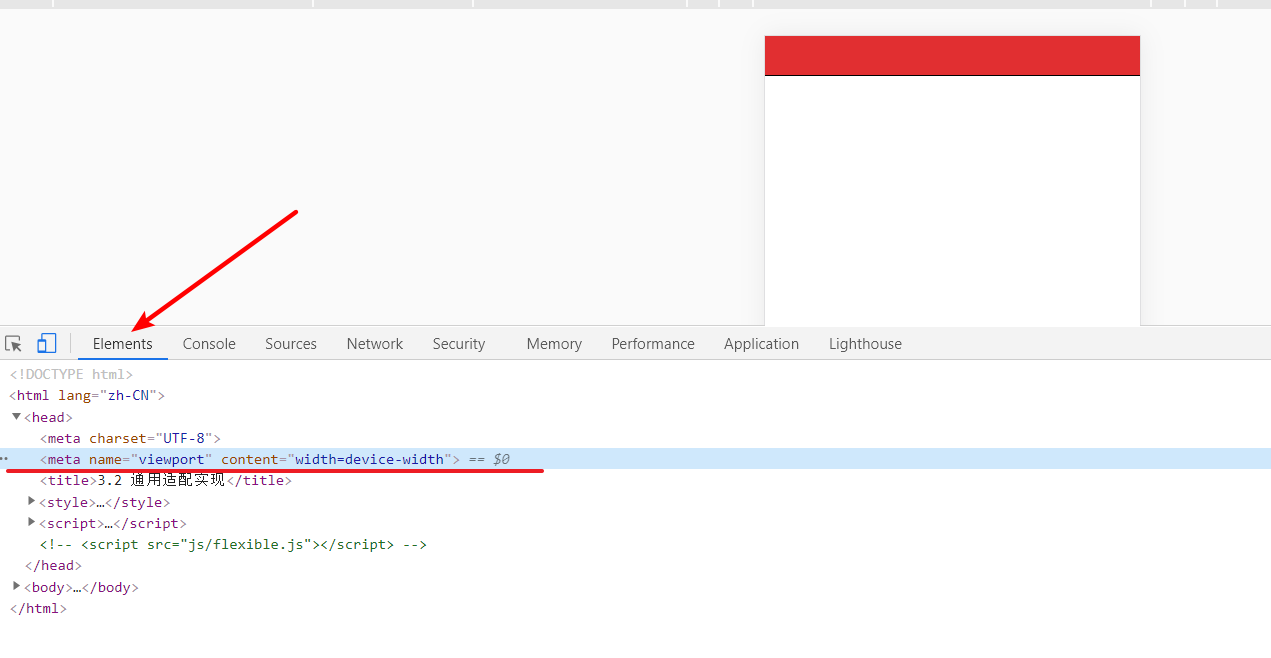
Task: Select the DOCTYPE html line
Action: (x=71, y=374)
